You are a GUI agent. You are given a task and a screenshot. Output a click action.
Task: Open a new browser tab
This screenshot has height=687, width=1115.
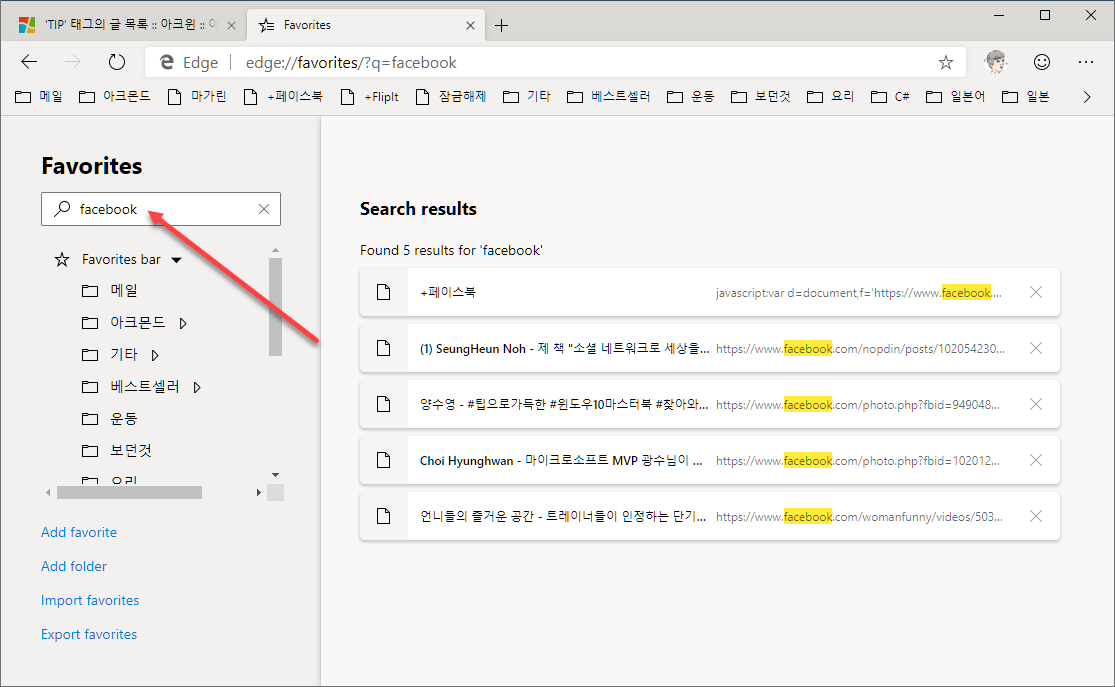[501, 26]
